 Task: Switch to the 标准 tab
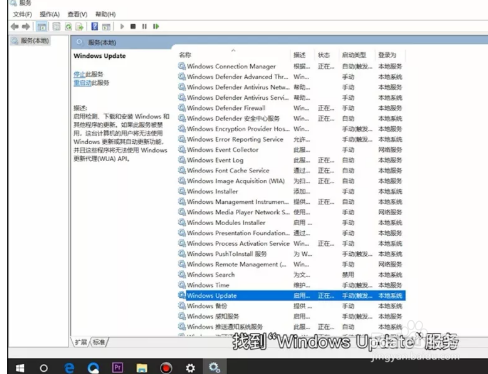click(x=99, y=342)
